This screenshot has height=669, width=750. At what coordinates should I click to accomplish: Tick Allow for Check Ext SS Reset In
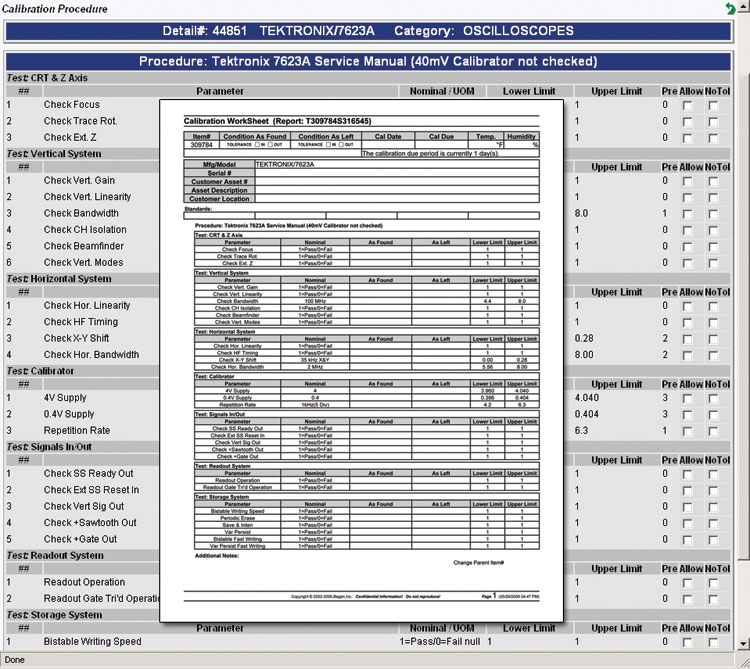[687, 491]
